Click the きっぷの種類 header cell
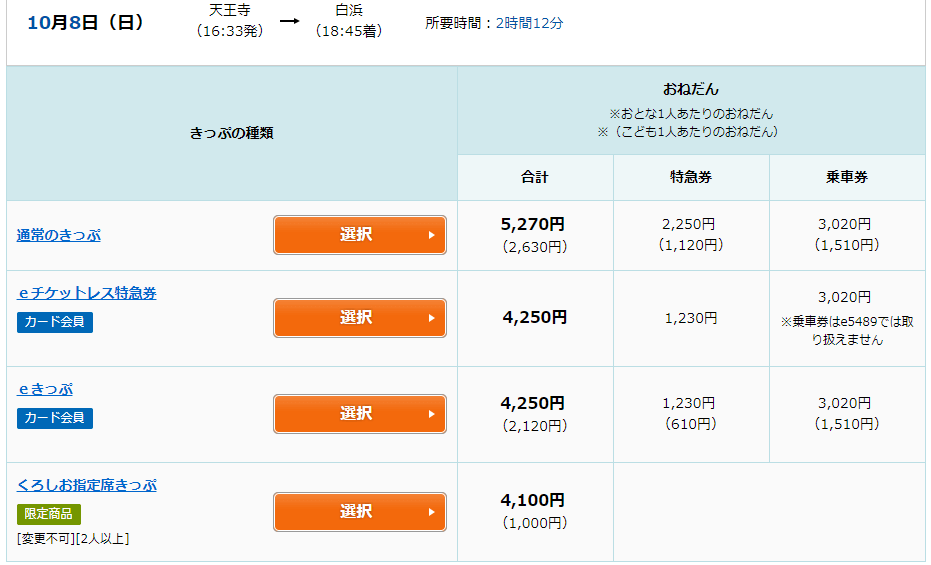The image size is (931, 565). (x=232, y=133)
